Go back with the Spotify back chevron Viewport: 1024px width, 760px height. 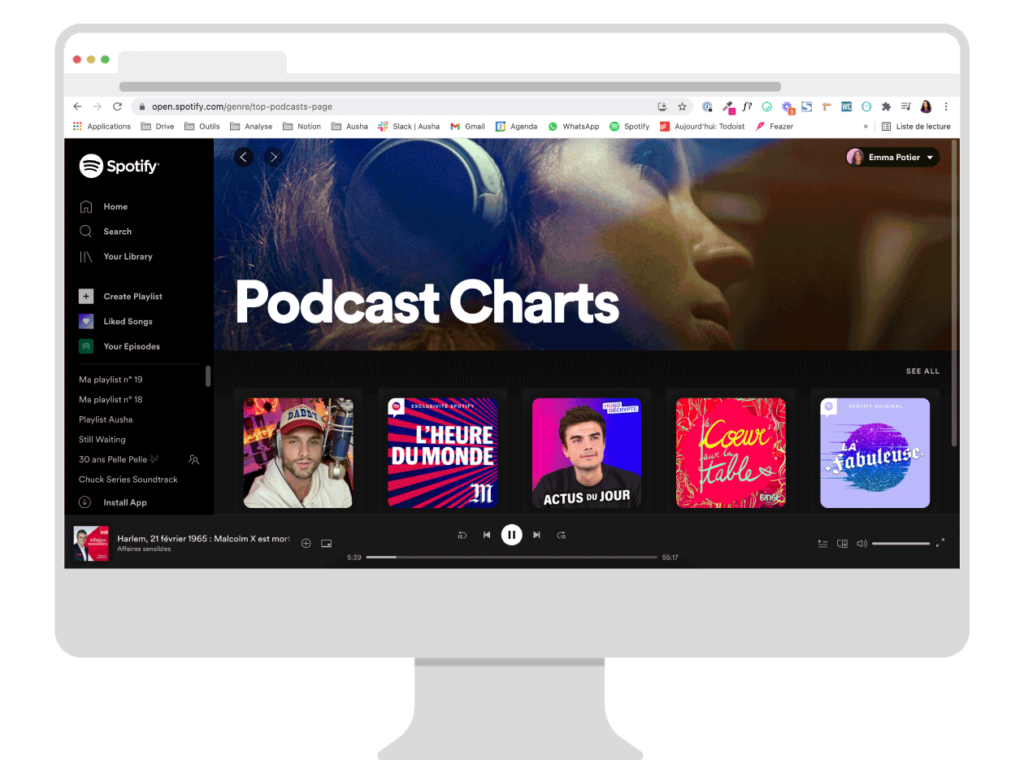[x=244, y=157]
